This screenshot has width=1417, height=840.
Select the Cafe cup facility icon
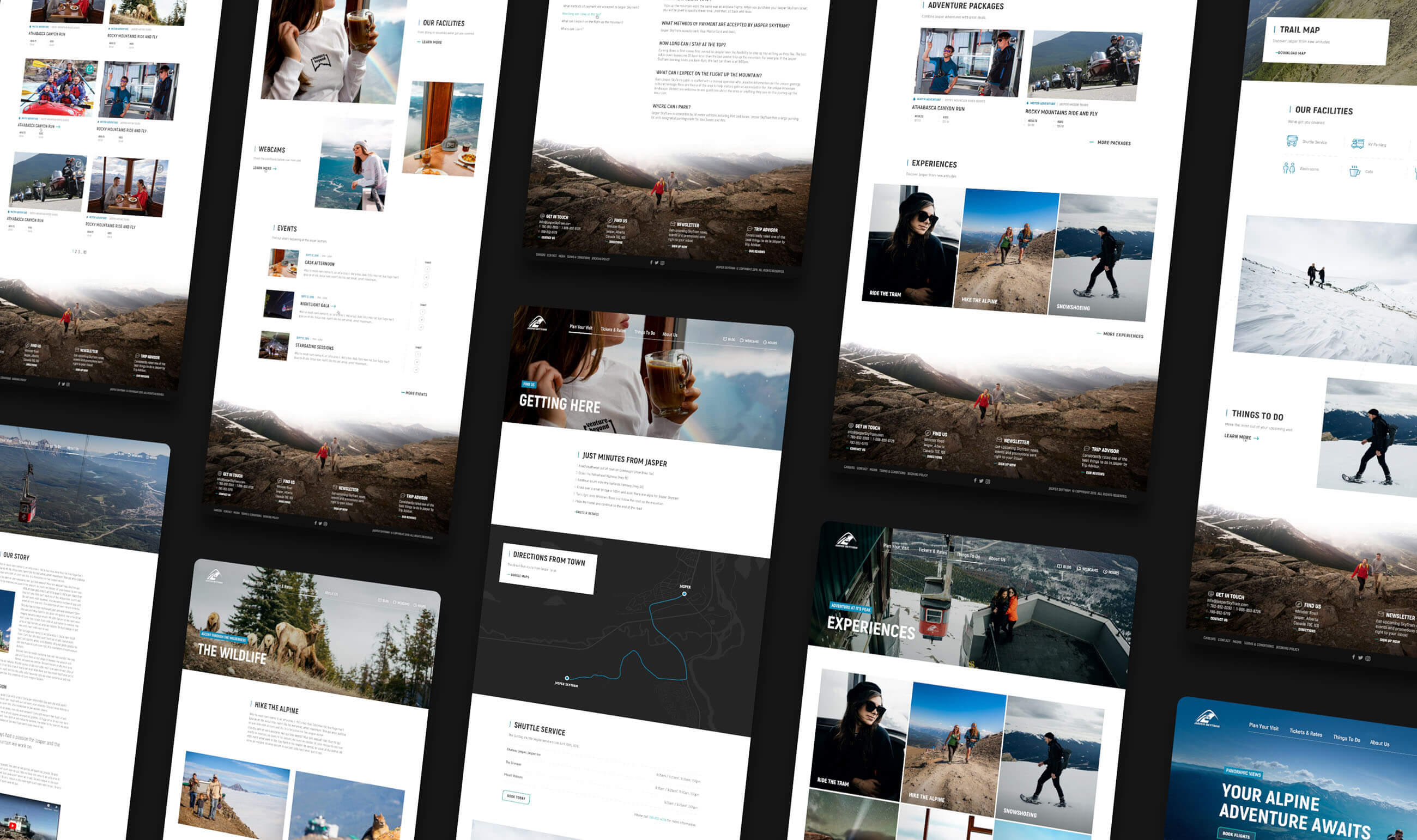pos(1354,171)
